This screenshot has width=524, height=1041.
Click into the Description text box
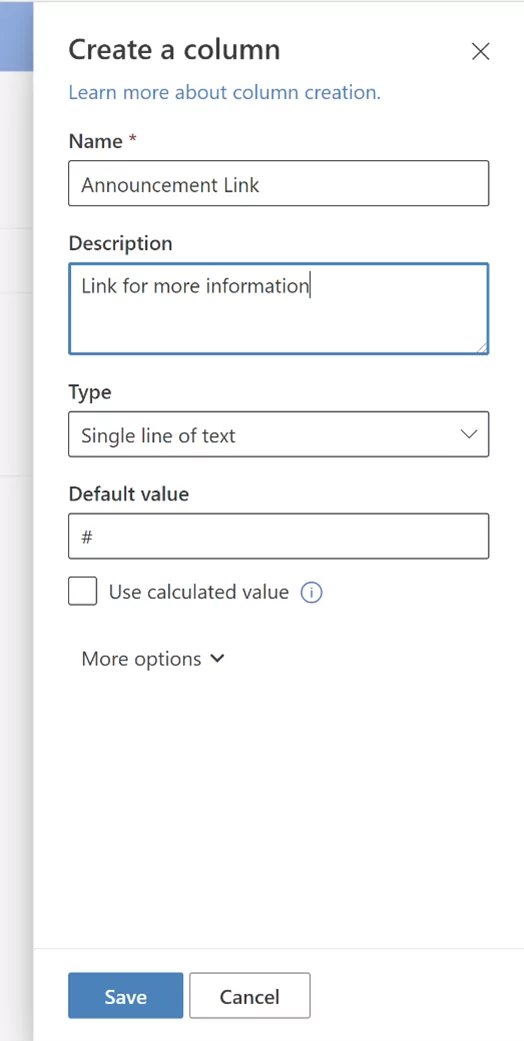[278, 309]
